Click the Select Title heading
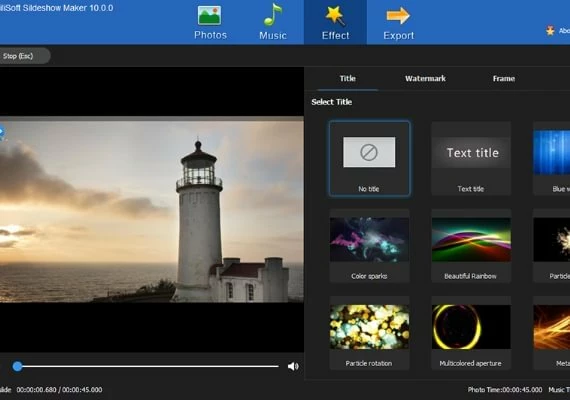The height and width of the screenshot is (400, 570). (x=332, y=102)
